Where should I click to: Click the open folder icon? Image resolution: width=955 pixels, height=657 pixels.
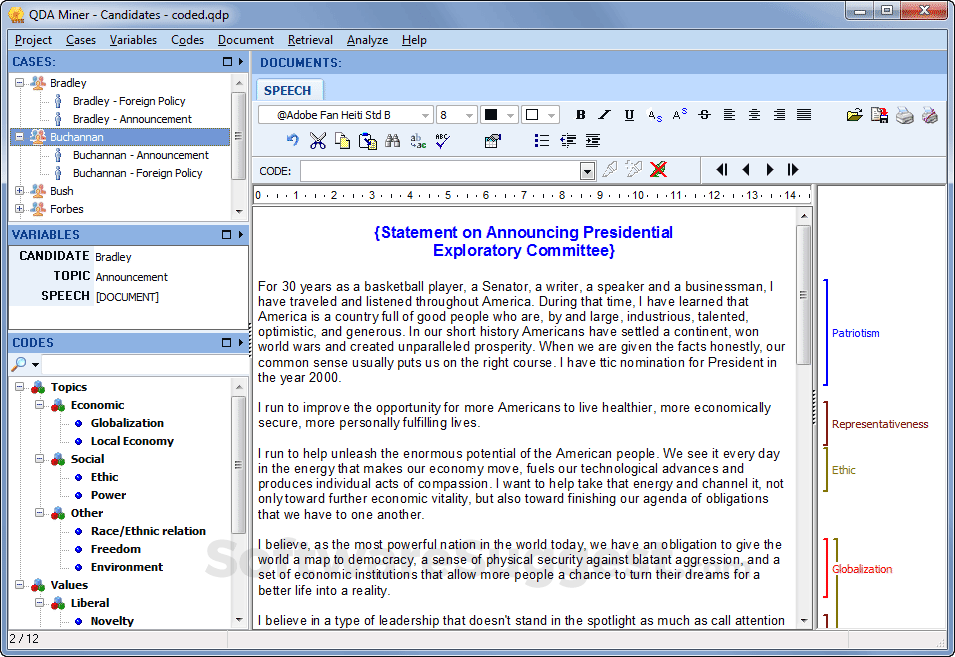(854, 115)
